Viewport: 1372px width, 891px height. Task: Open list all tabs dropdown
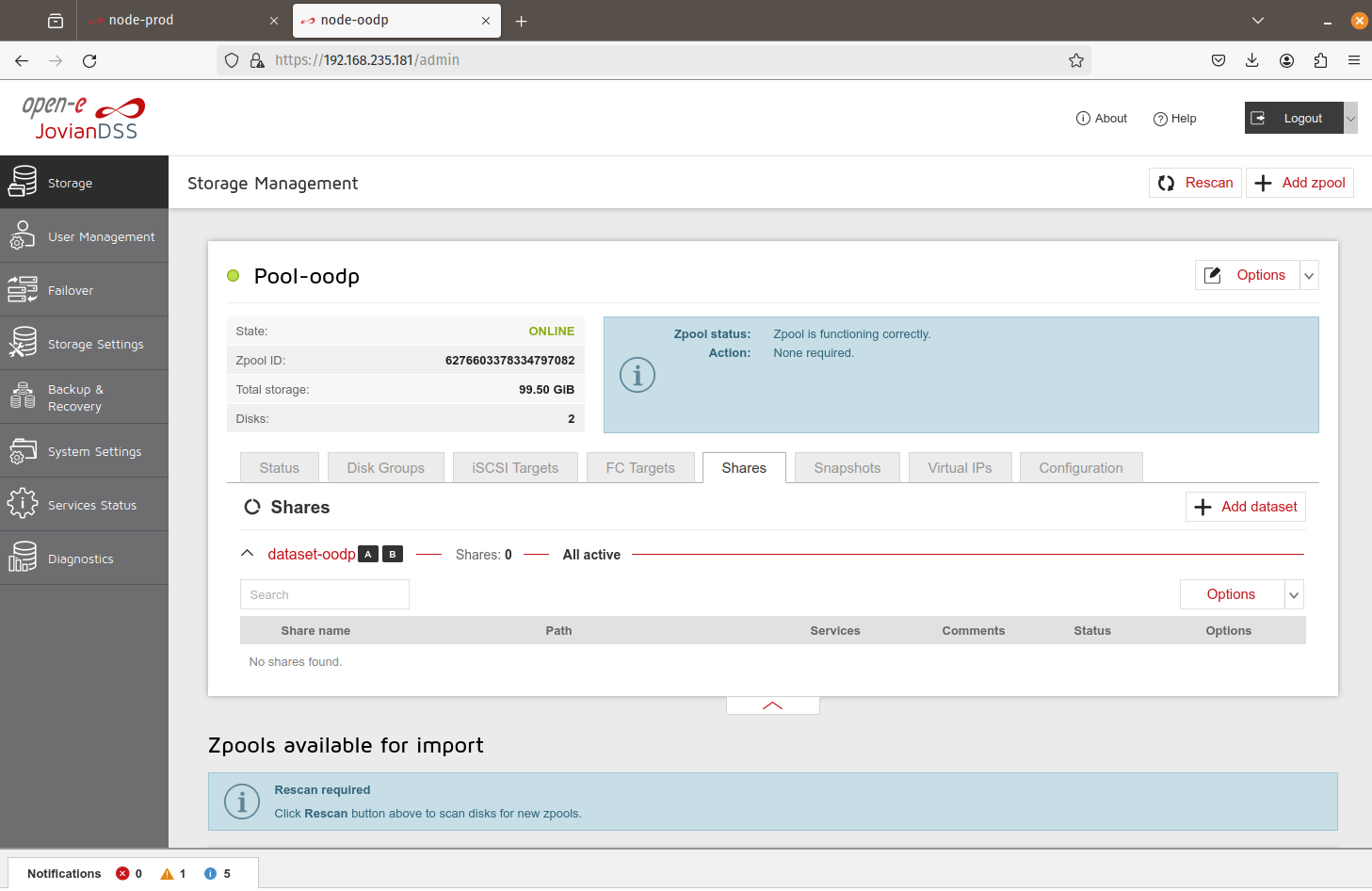point(1258,21)
